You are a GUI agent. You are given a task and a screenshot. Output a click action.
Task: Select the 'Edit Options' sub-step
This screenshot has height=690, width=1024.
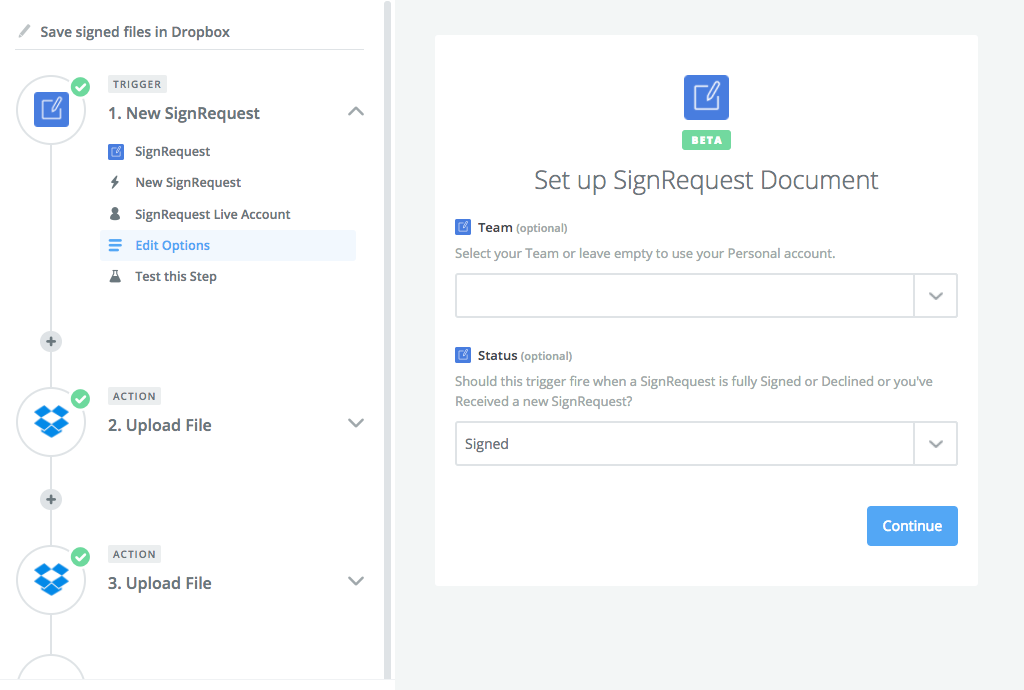tap(228, 245)
